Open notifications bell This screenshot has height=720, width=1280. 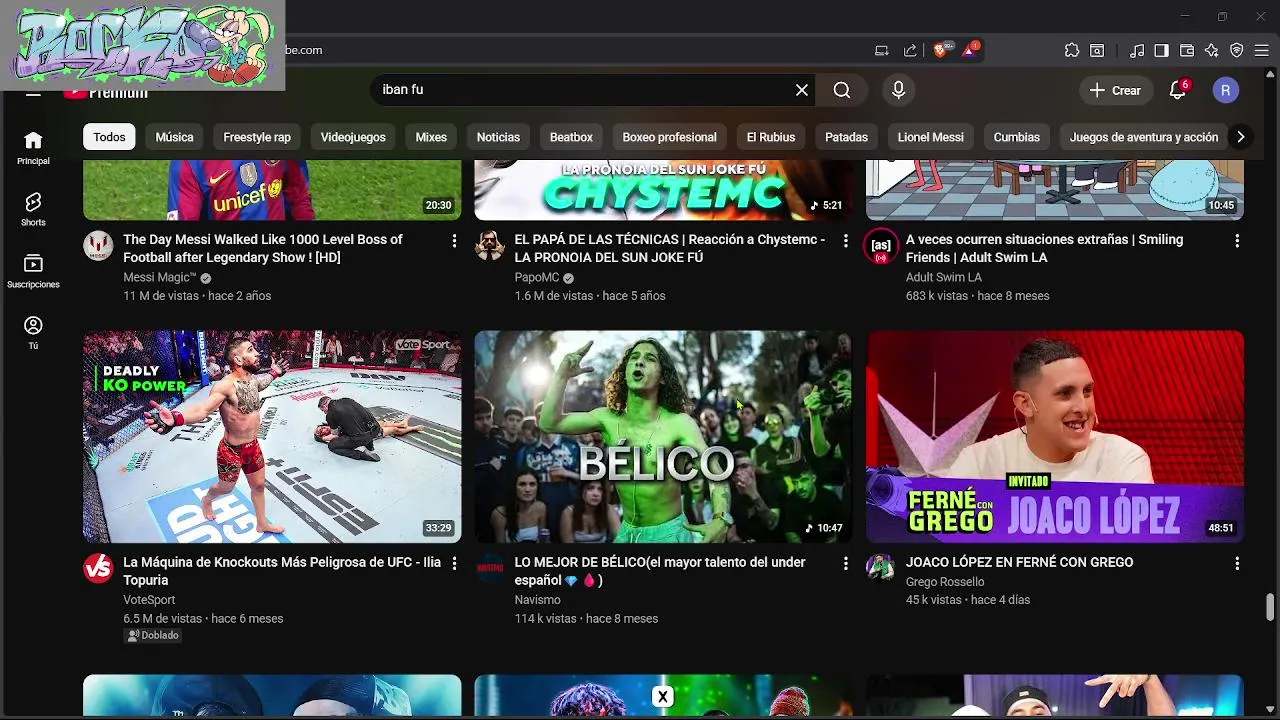click(1178, 90)
